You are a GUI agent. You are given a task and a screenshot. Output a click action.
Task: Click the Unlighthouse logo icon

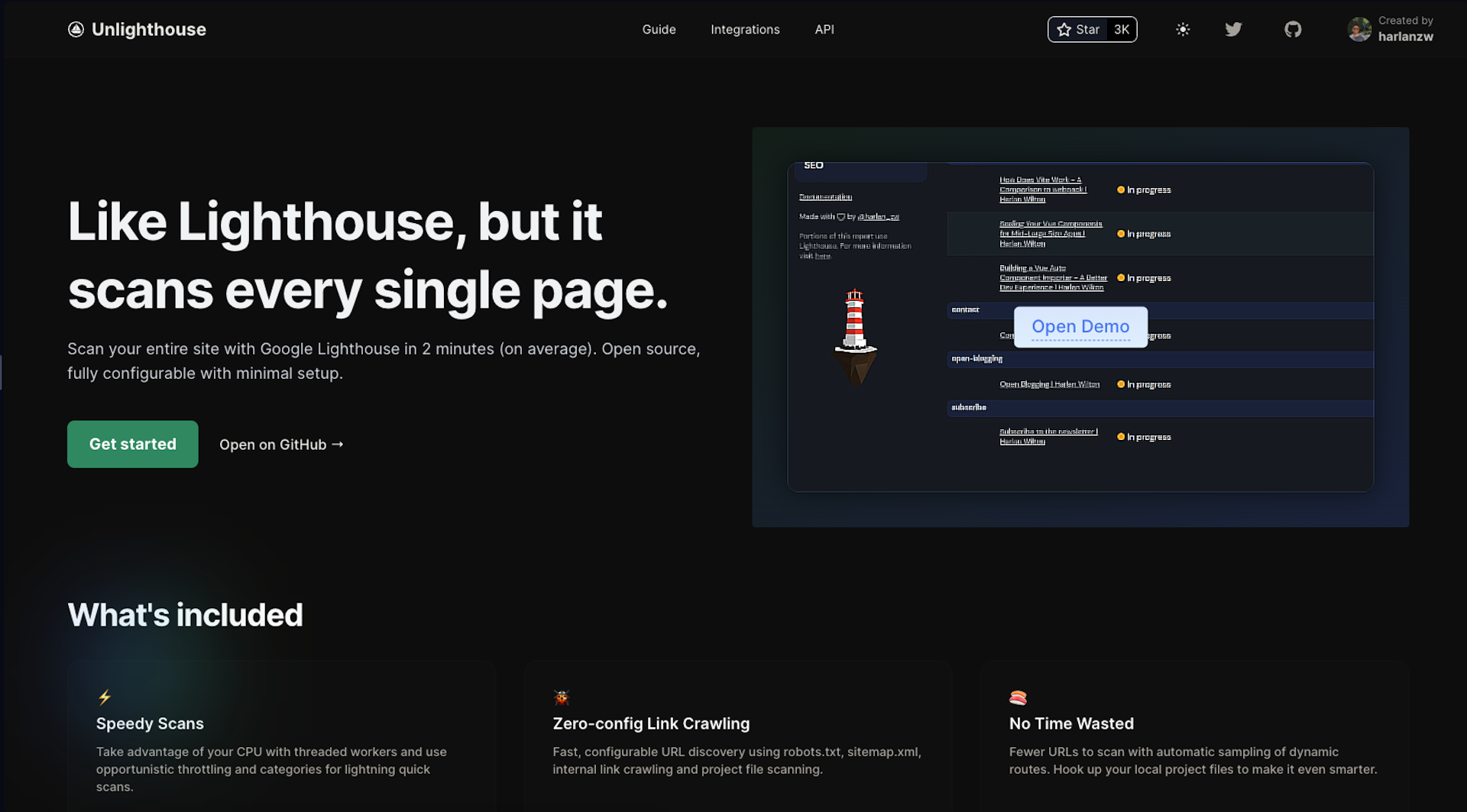[76, 29]
